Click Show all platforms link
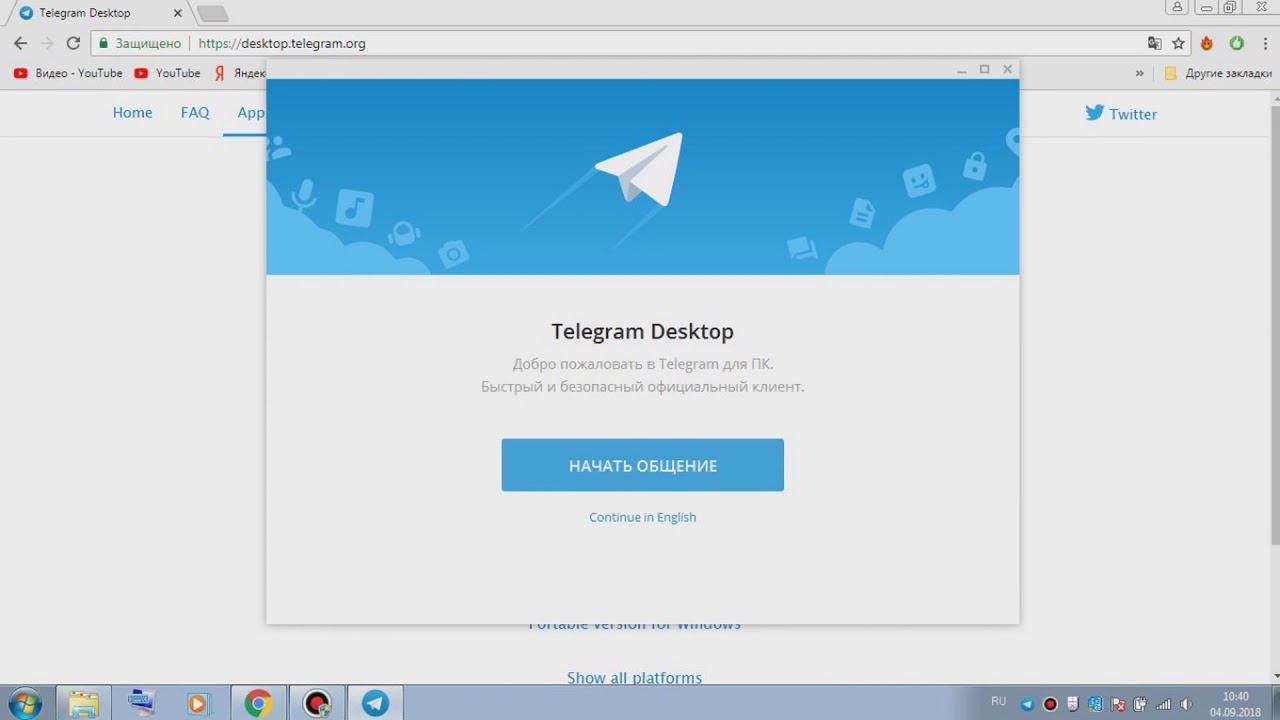The height and width of the screenshot is (720, 1280). tap(634, 677)
